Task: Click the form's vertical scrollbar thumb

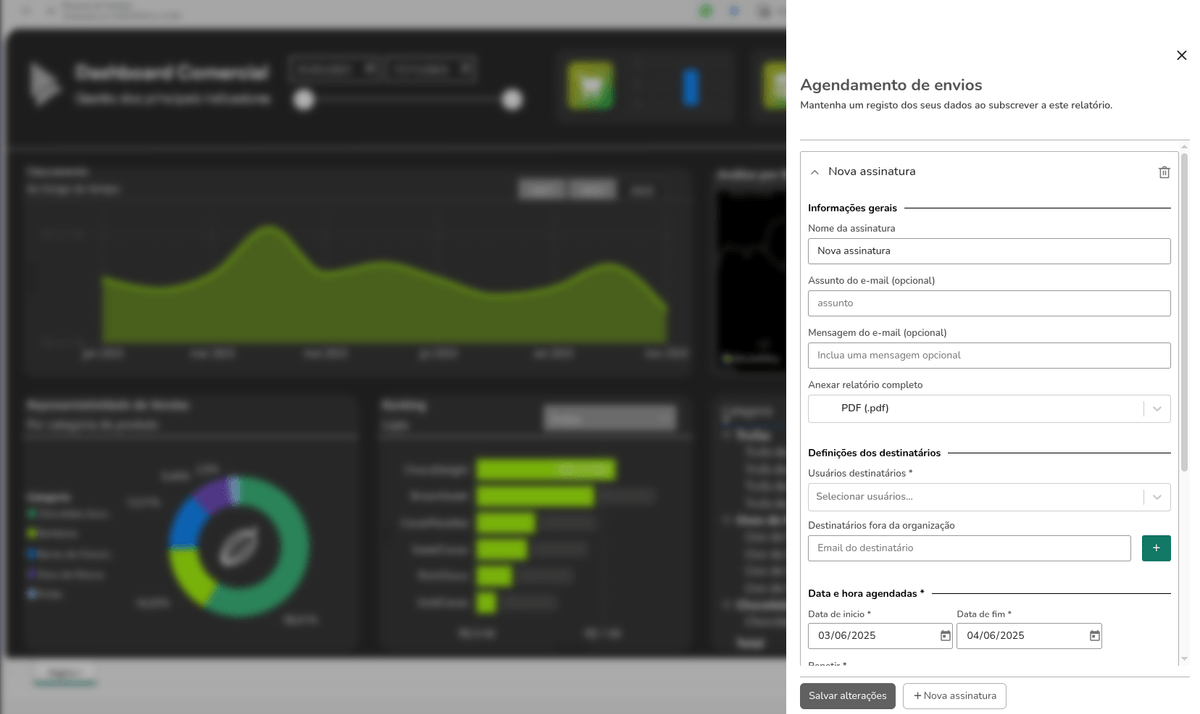Action: tap(1185, 300)
